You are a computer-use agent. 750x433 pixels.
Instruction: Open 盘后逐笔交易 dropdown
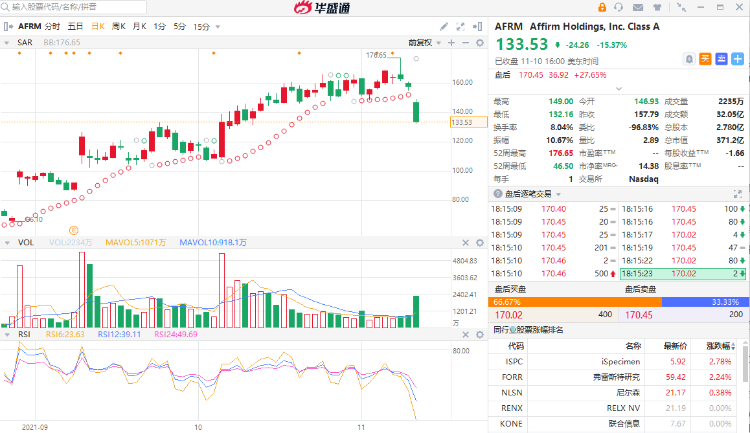pyautogui.click(x=558, y=194)
